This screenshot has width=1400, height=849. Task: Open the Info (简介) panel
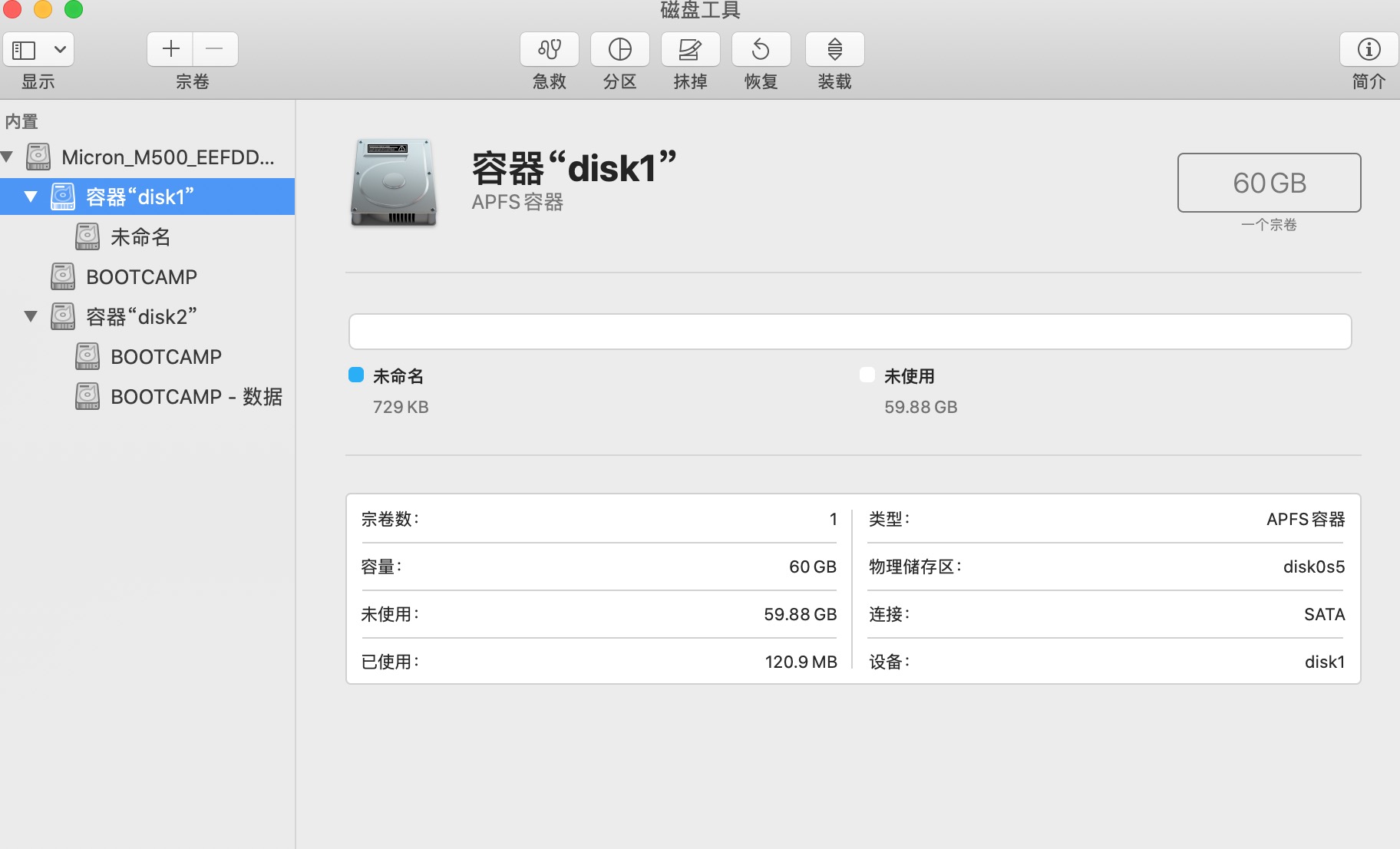tap(1369, 50)
